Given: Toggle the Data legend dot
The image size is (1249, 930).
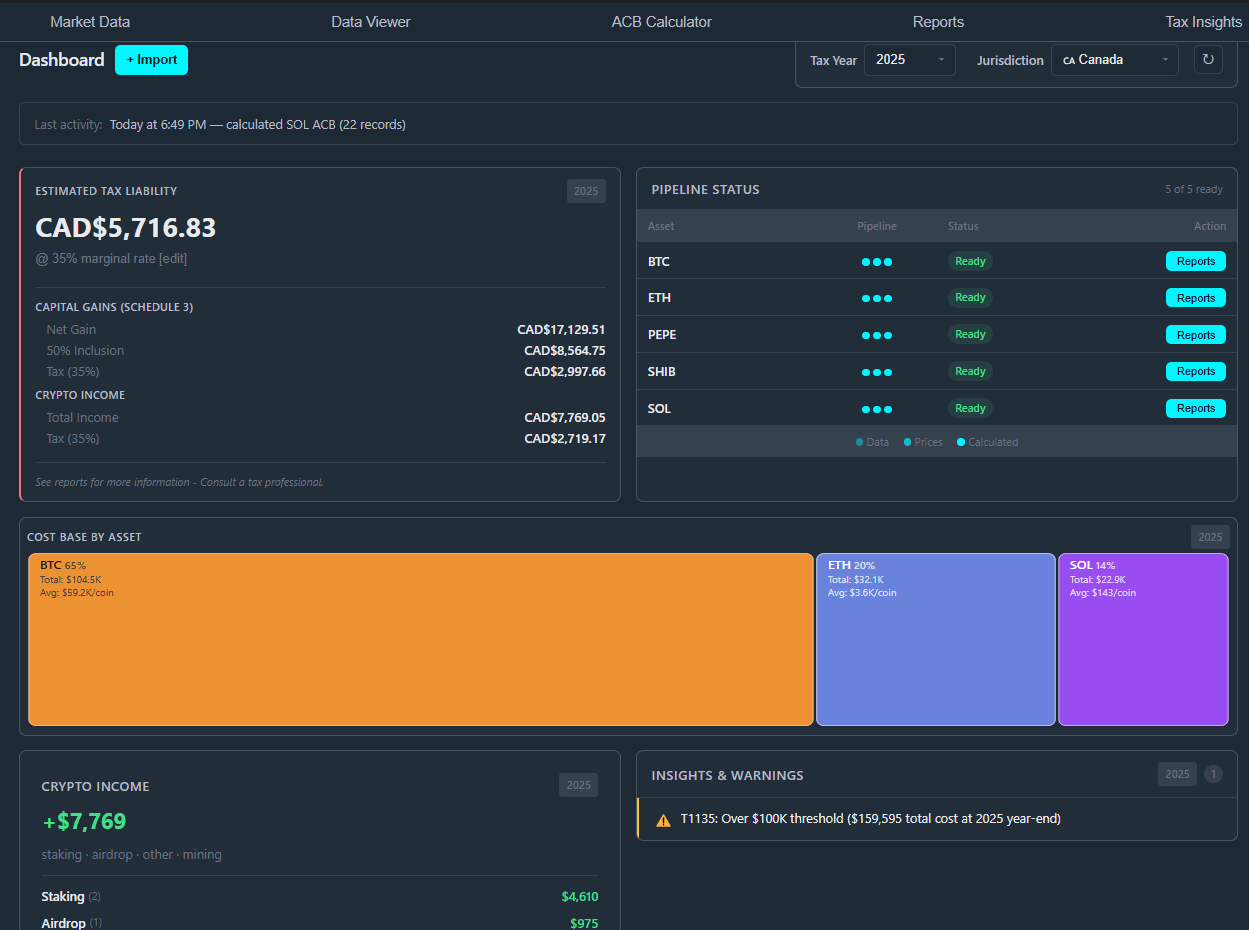Looking at the screenshot, I should click(857, 441).
